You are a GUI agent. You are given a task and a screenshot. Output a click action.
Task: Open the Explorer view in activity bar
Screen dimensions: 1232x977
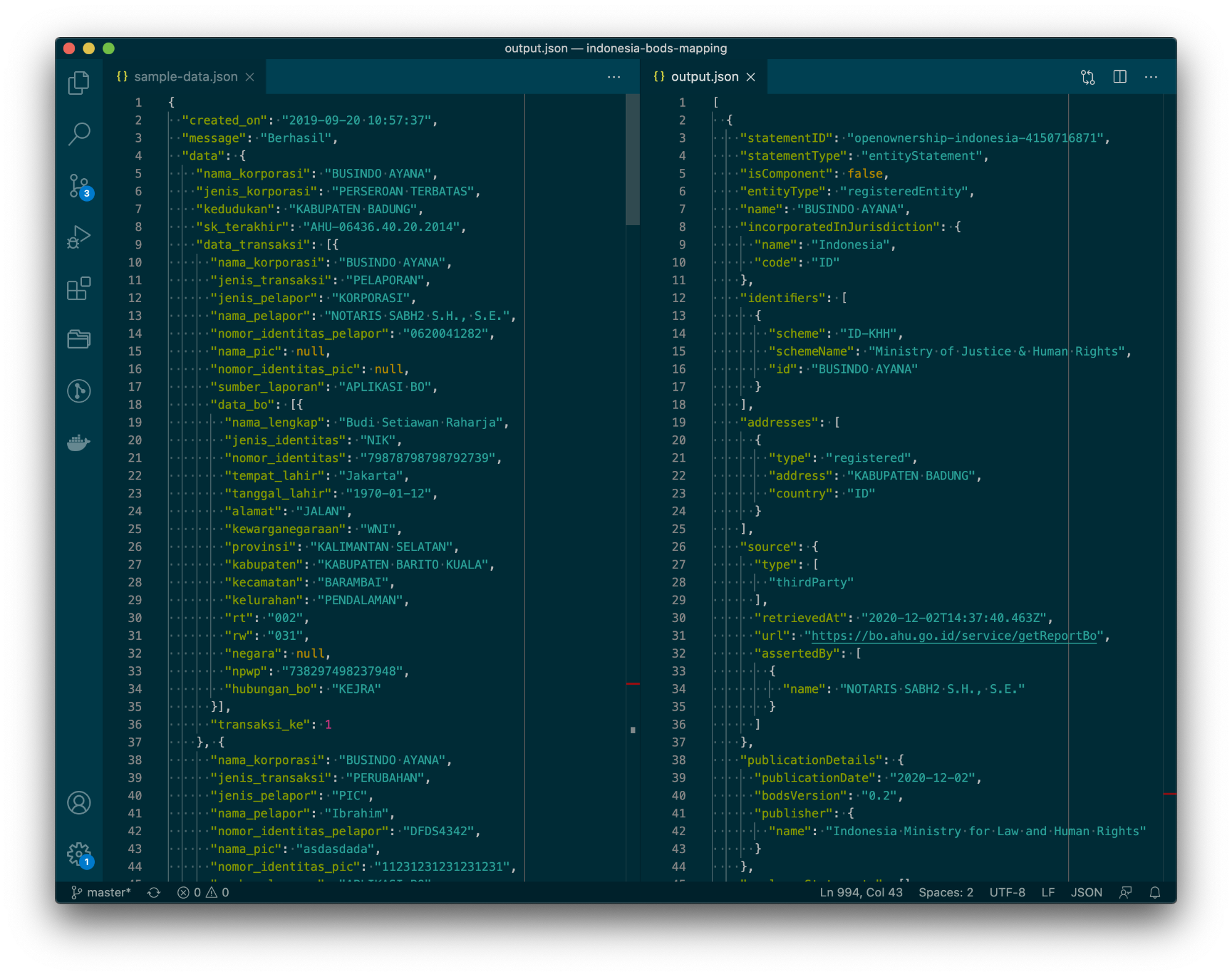[79, 83]
